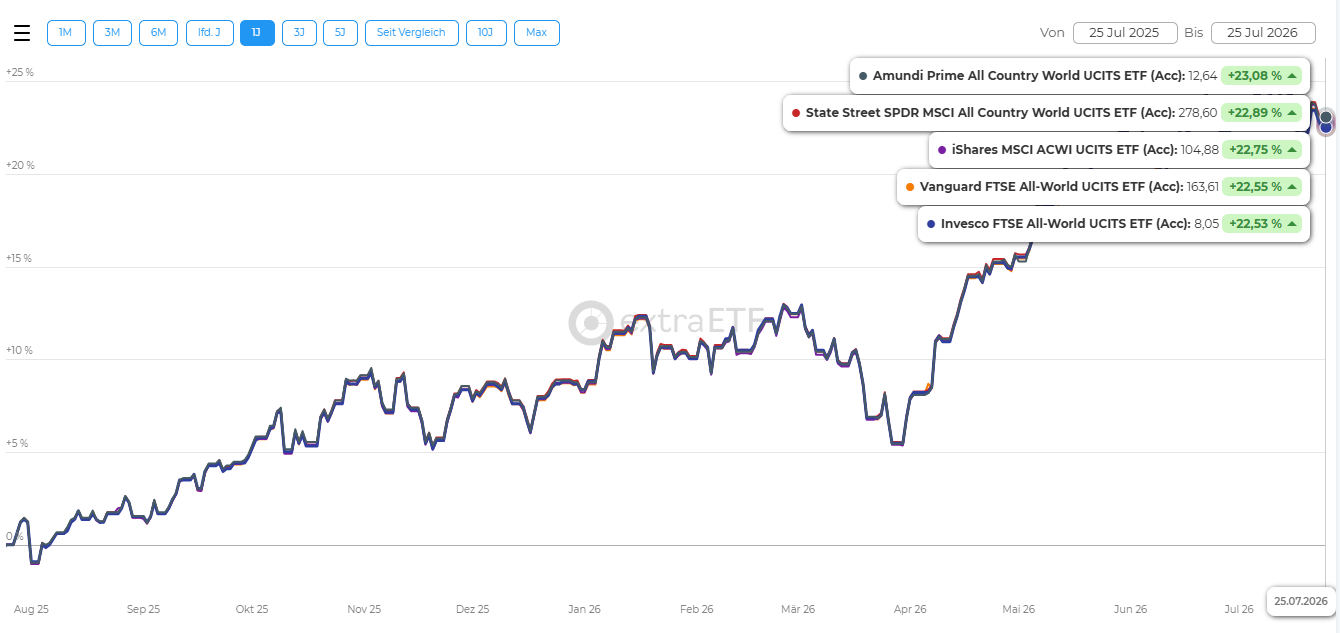Viewport: 1340px width, 633px height.
Task: Select the 10J time range
Action: (485, 33)
